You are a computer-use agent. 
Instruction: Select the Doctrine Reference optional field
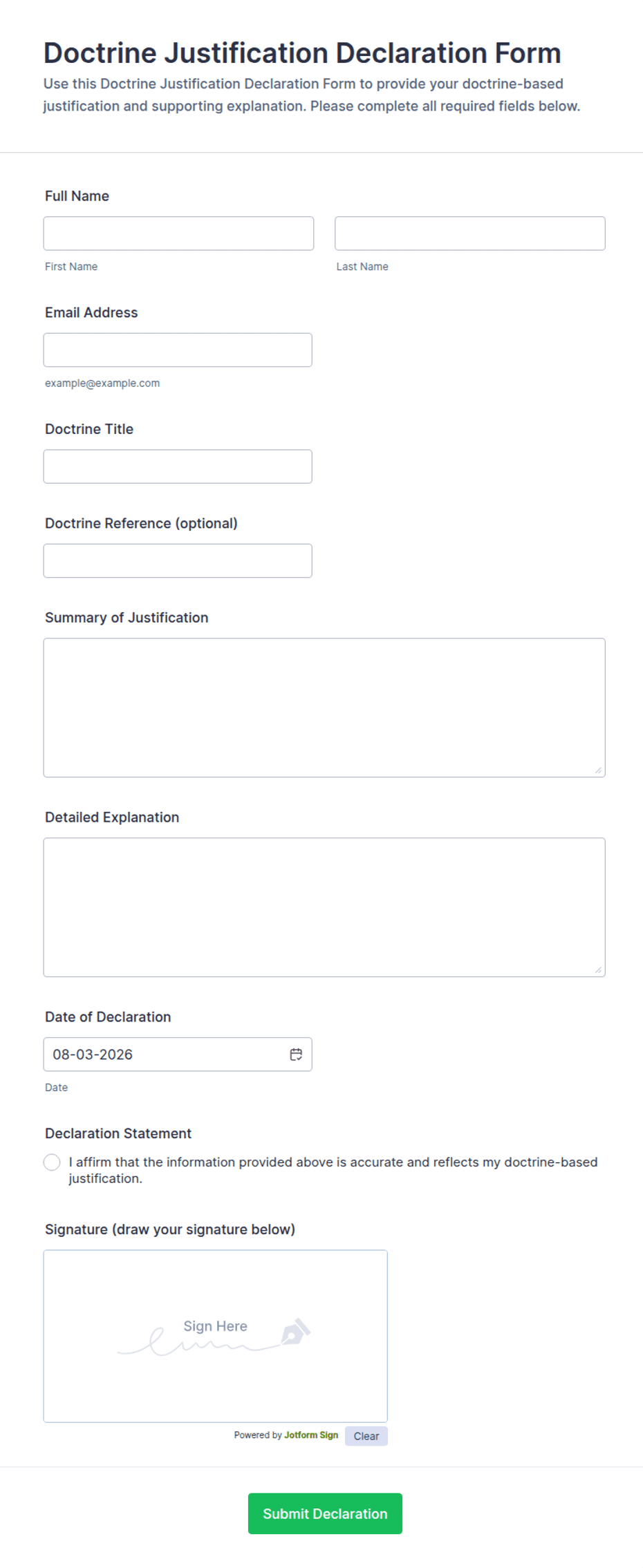(x=178, y=561)
